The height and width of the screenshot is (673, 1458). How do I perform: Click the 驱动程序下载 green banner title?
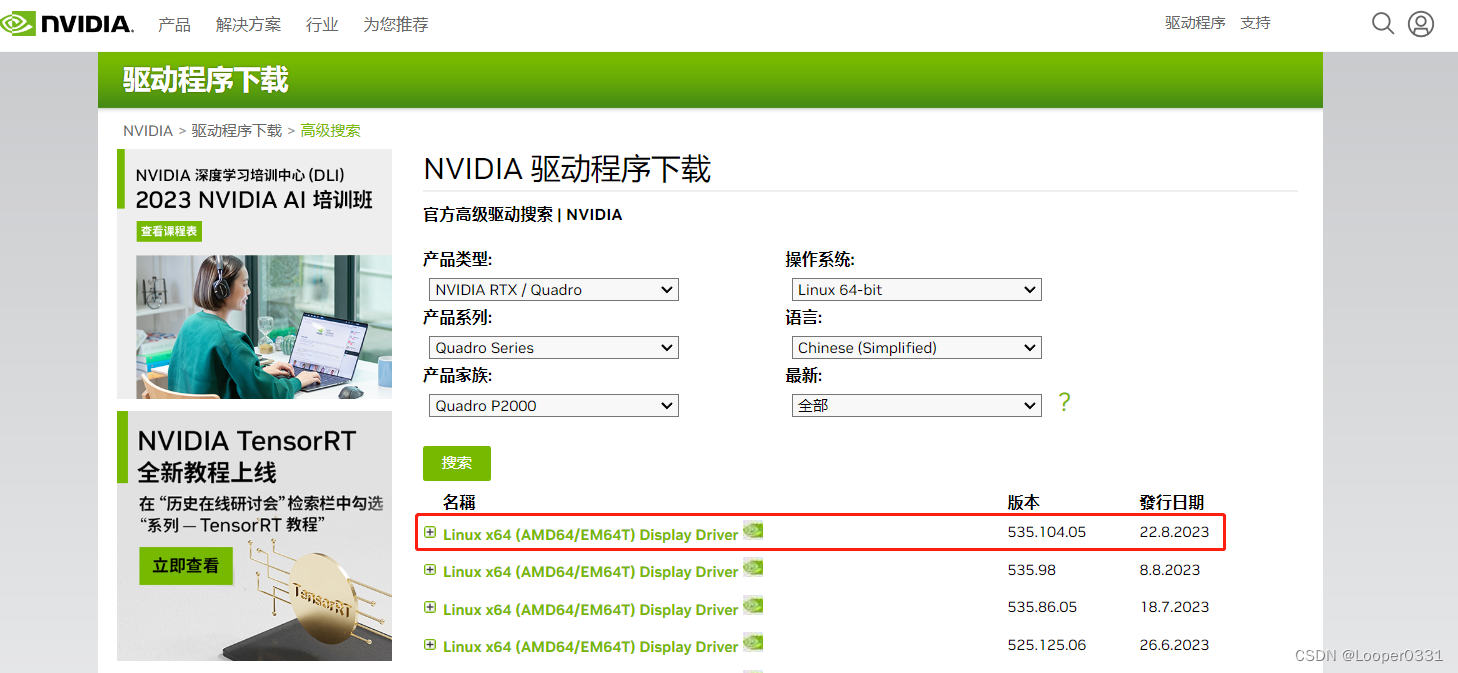click(x=206, y=80)
